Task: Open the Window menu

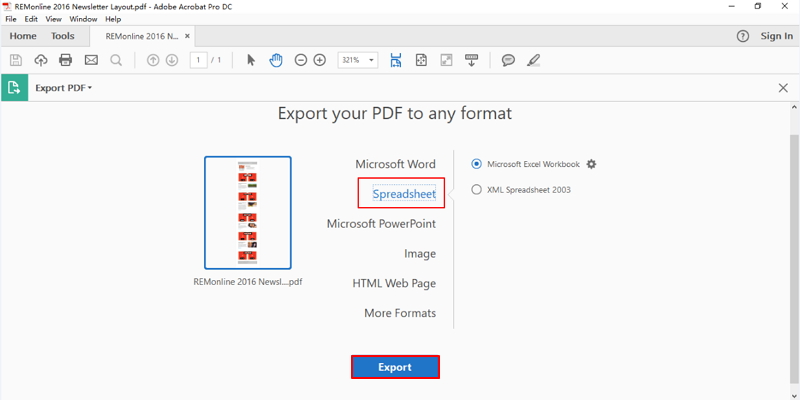Action: tap(83, 19)
